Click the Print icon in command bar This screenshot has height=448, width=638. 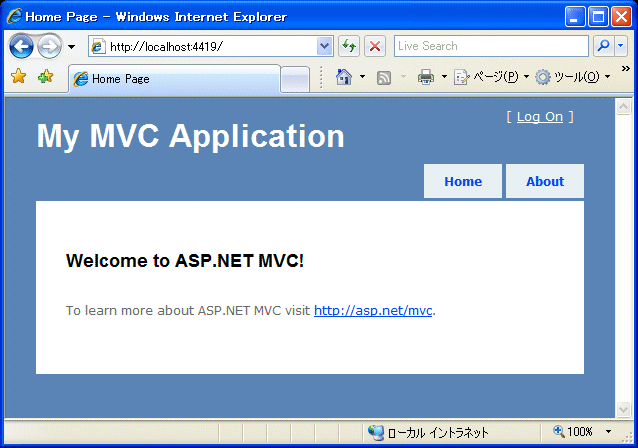pos(425,77)
